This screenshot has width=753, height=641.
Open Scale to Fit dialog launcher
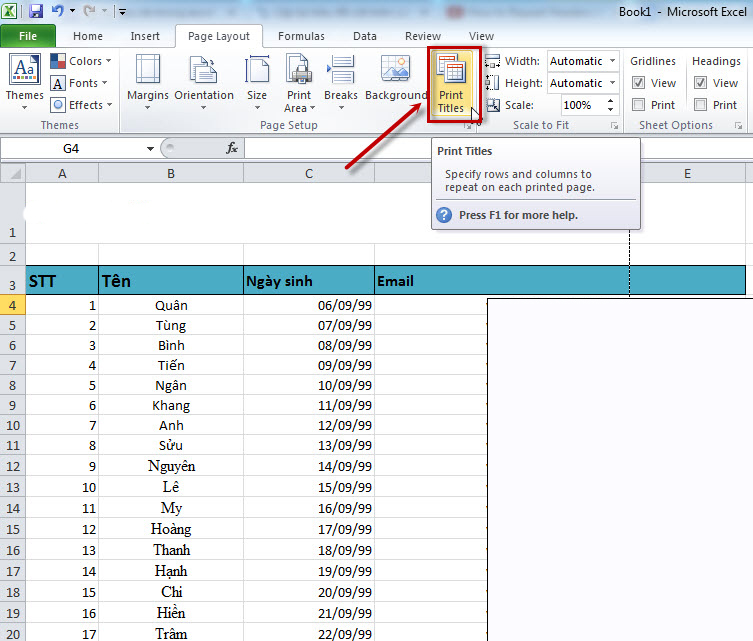tap(614, 126)
